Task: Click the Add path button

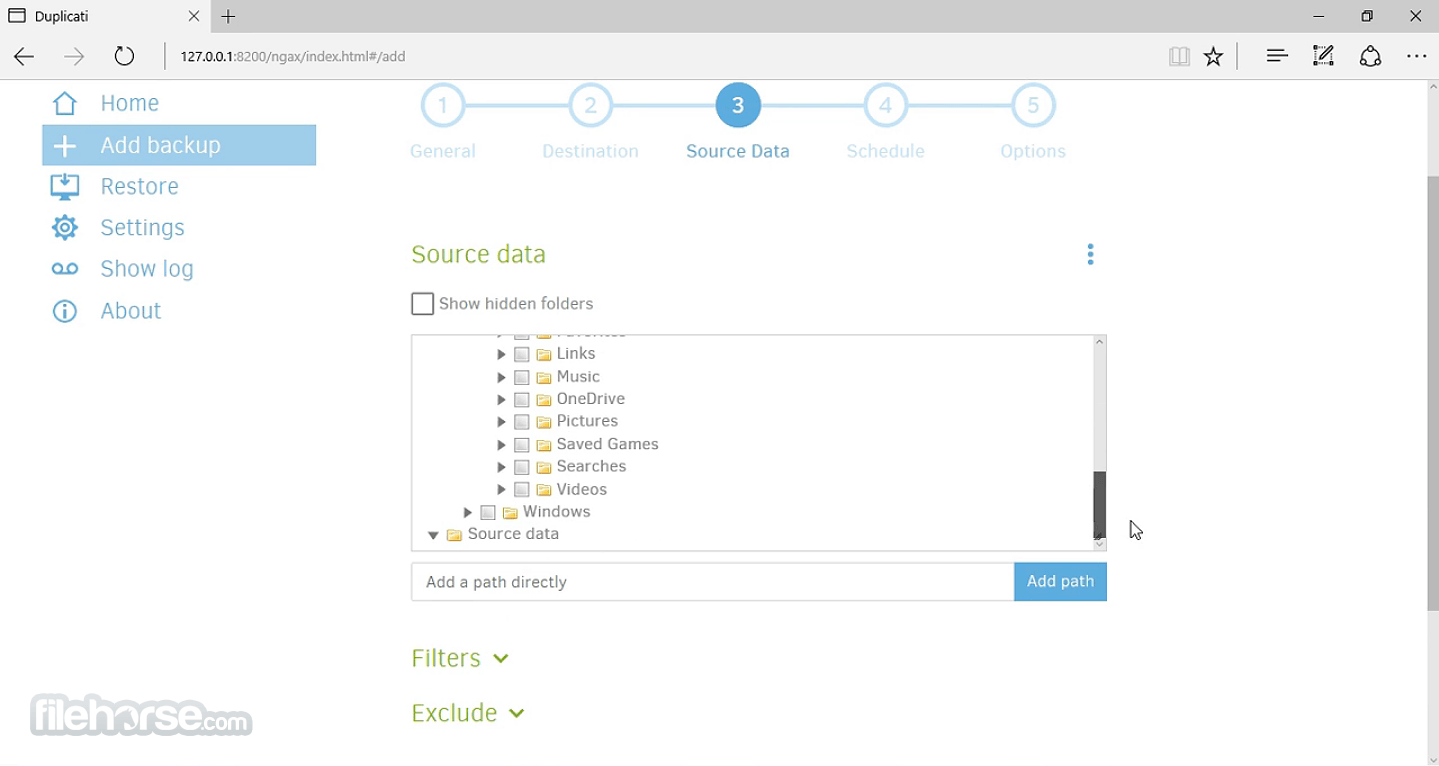Action: (1060, 582)
